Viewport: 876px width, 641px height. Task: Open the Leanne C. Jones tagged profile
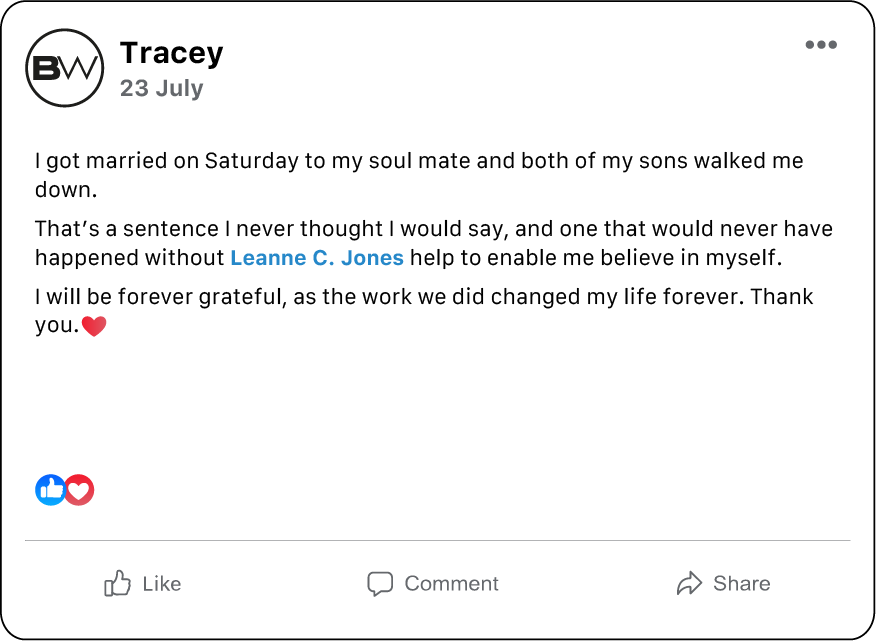click(x=317, y=258)
